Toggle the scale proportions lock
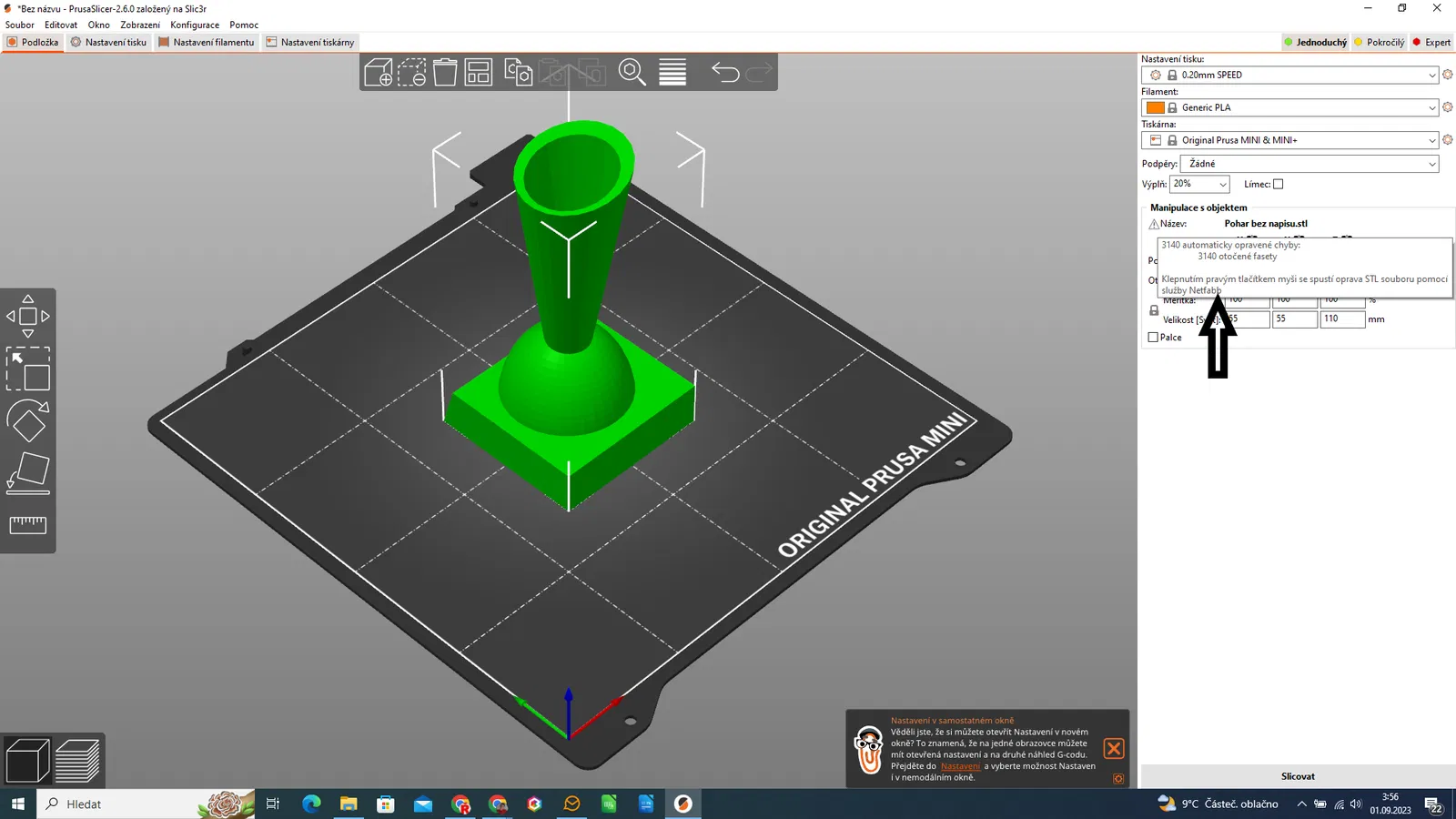1456x819 pixels. (x=1154, y=310)
